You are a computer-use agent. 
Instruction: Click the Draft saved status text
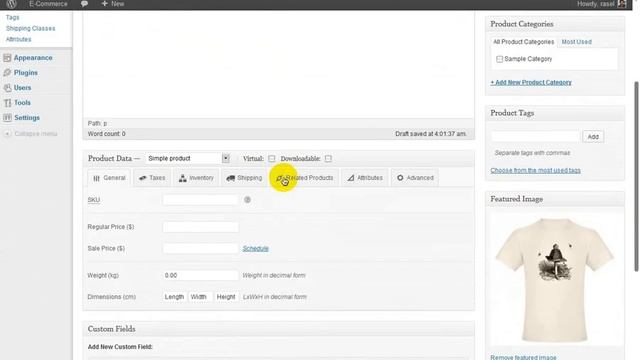[430, 134]
